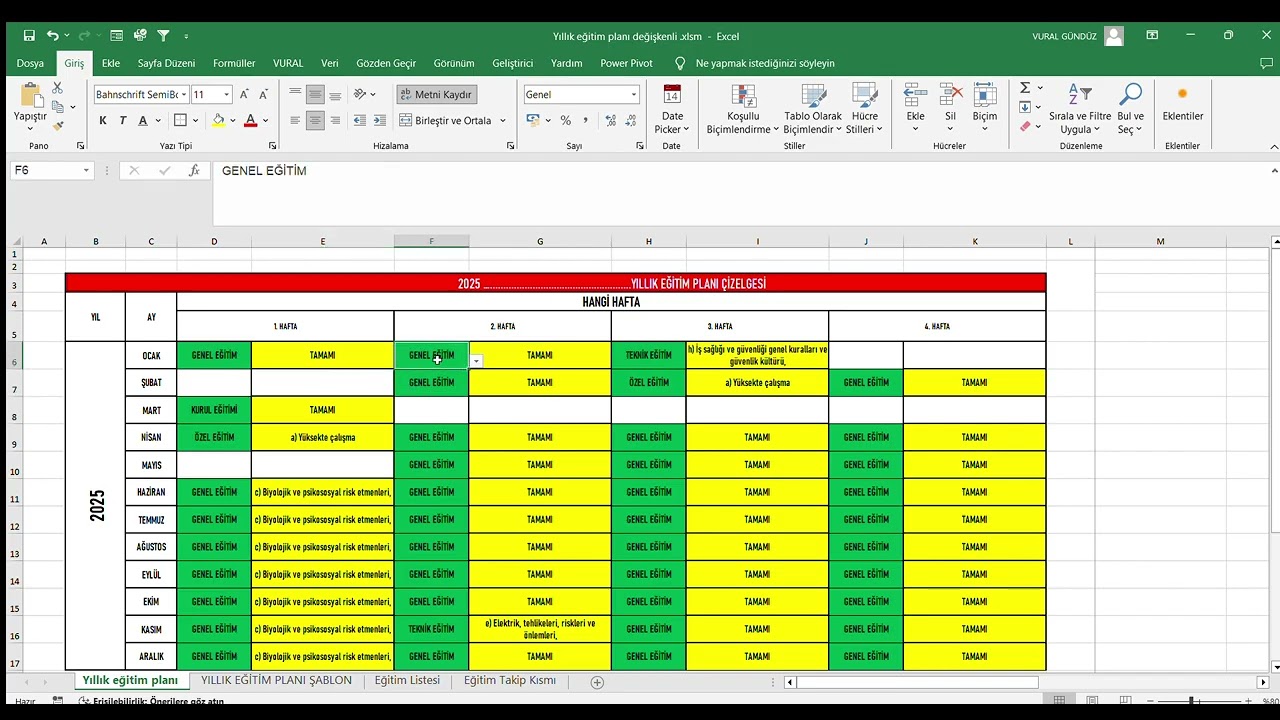Click the AutoSum sigma icon
This screenshot has height=720, width=1280.
click(x=1025, y=88)
